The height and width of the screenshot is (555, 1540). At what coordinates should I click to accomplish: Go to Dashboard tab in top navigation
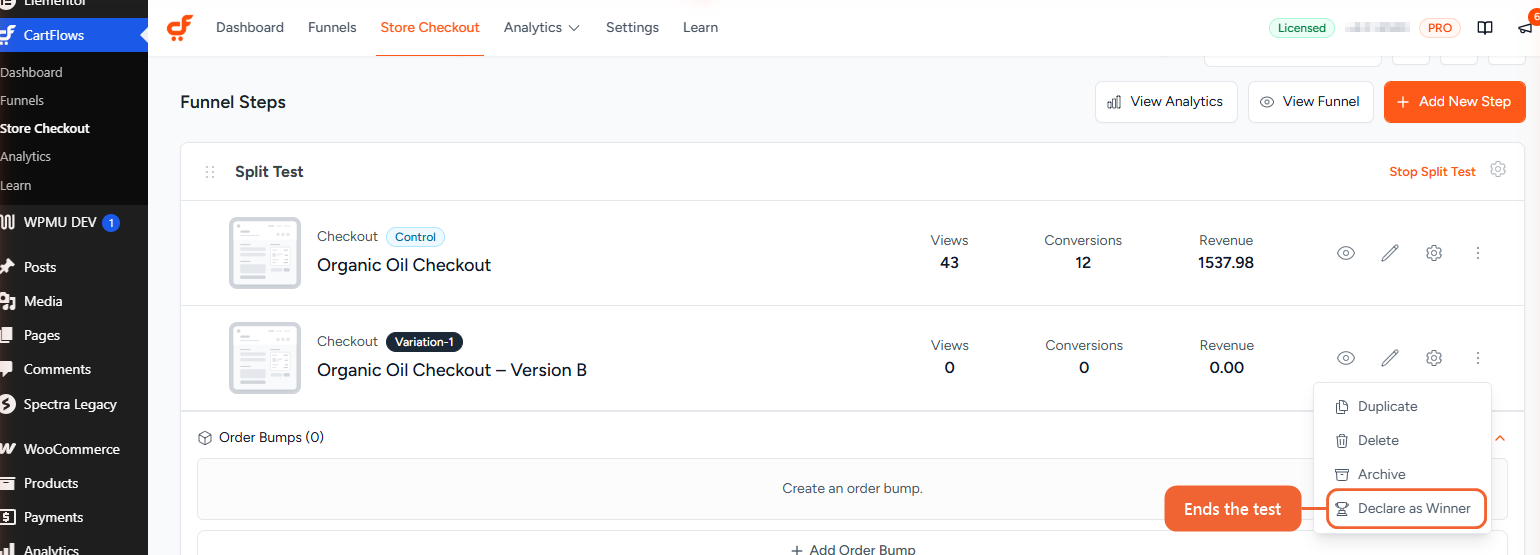click(250, 28)
